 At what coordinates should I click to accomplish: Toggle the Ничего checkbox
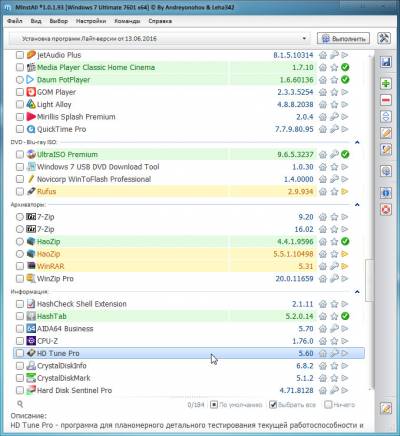pos(328,405)
